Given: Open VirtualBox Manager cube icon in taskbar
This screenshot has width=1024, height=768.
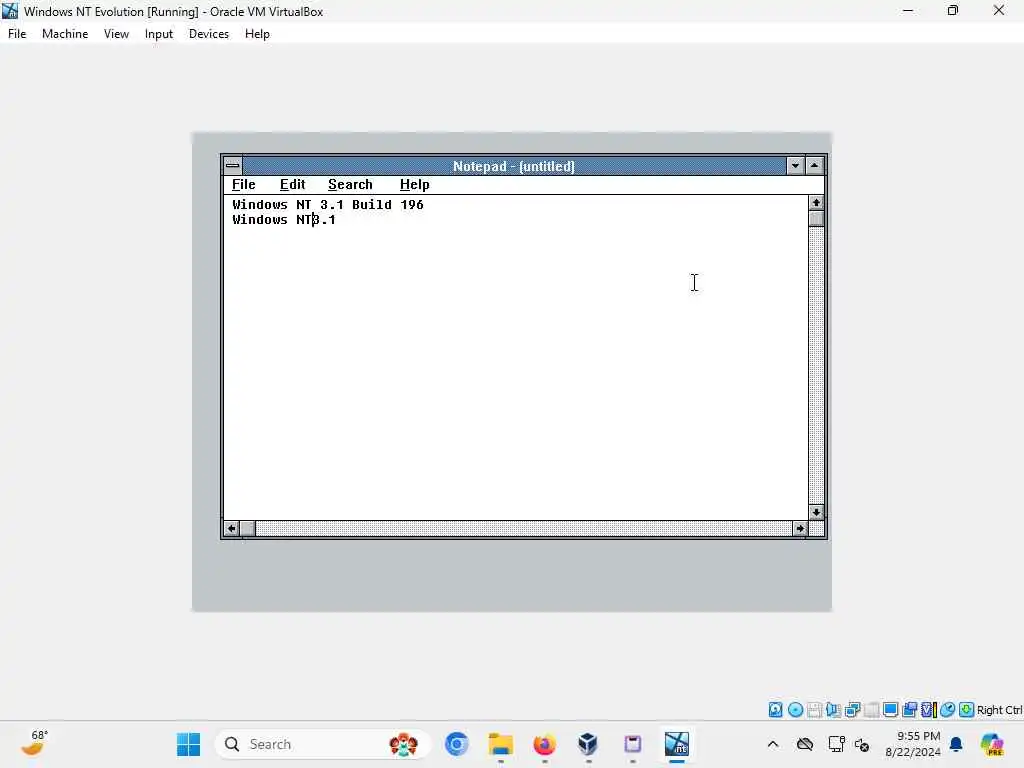Looking at the screenshot, I should coord(588,744).
